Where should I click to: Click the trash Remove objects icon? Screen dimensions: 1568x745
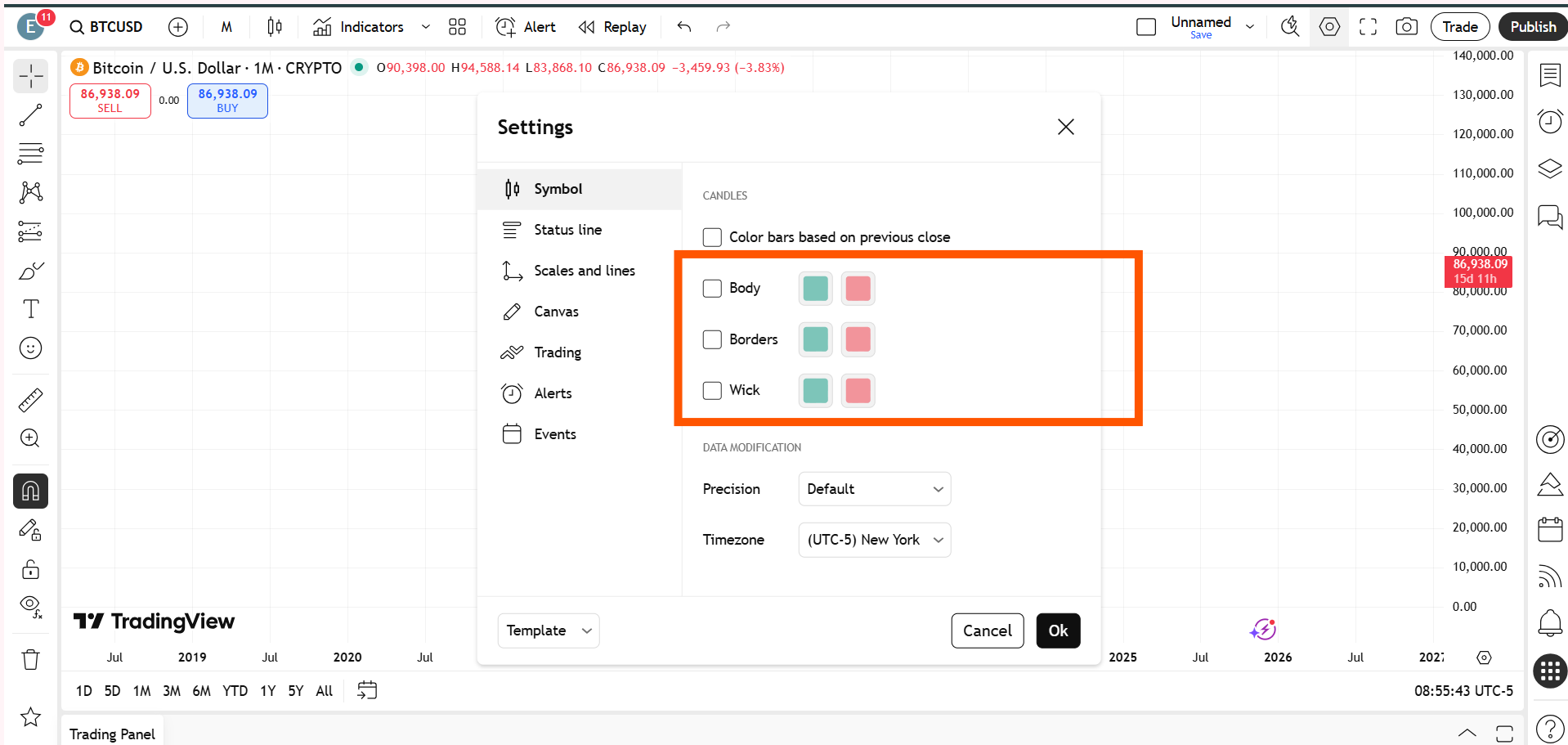point(30,659)
